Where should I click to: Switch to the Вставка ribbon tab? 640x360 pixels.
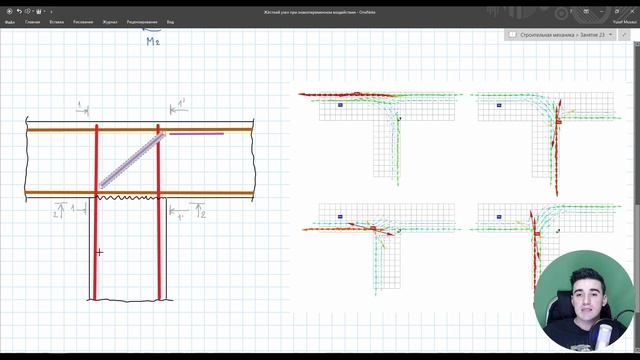[x=57, y=22]
